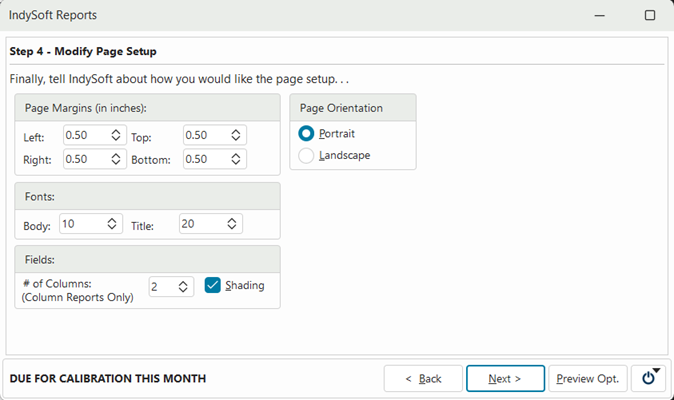The height and width of the screenshot is (400, 674).
Task: Adjust the Bottom margin spinner arrows
Action: (236, 159)
